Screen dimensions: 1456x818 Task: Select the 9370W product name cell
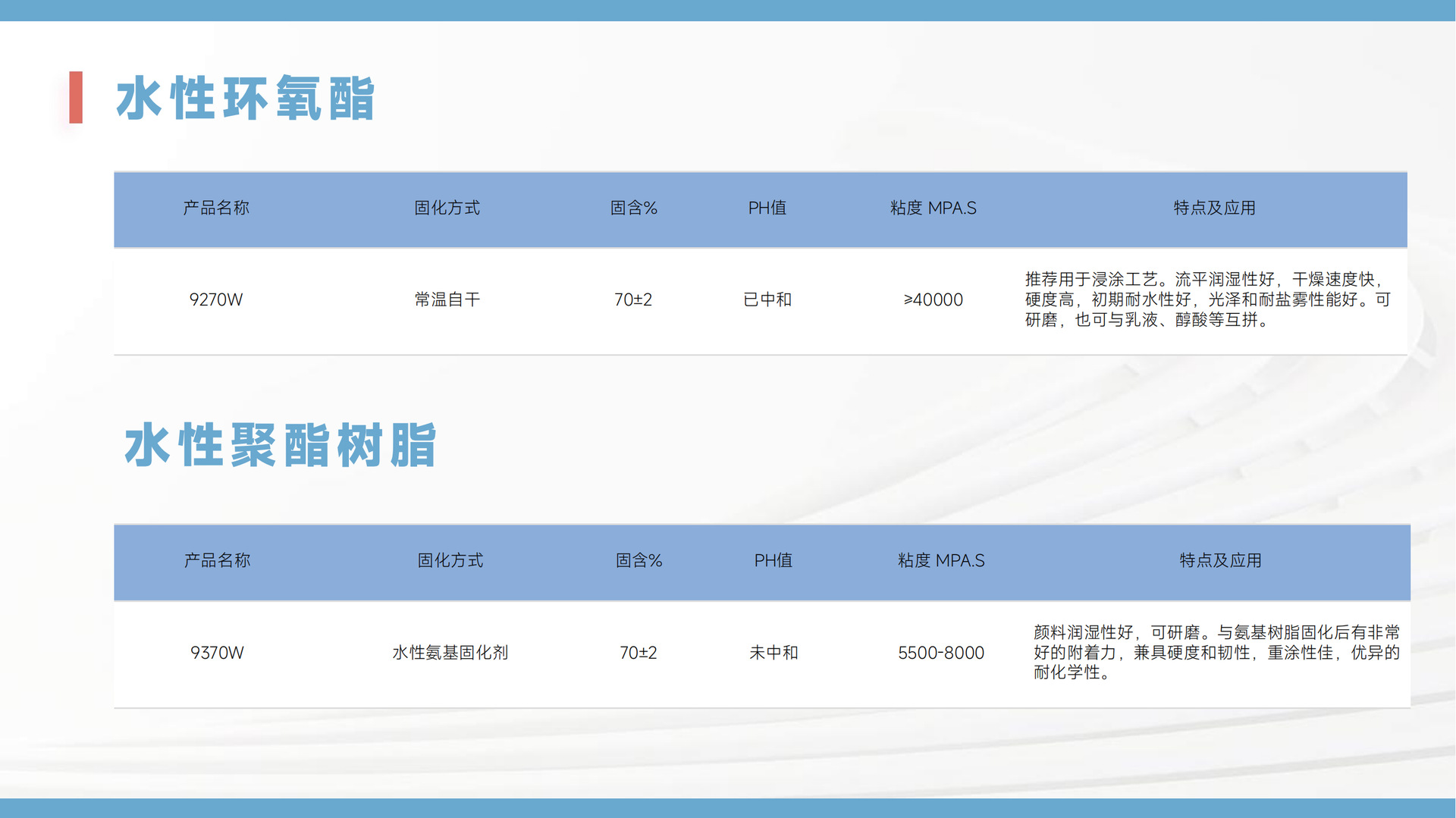coord(217,653)
